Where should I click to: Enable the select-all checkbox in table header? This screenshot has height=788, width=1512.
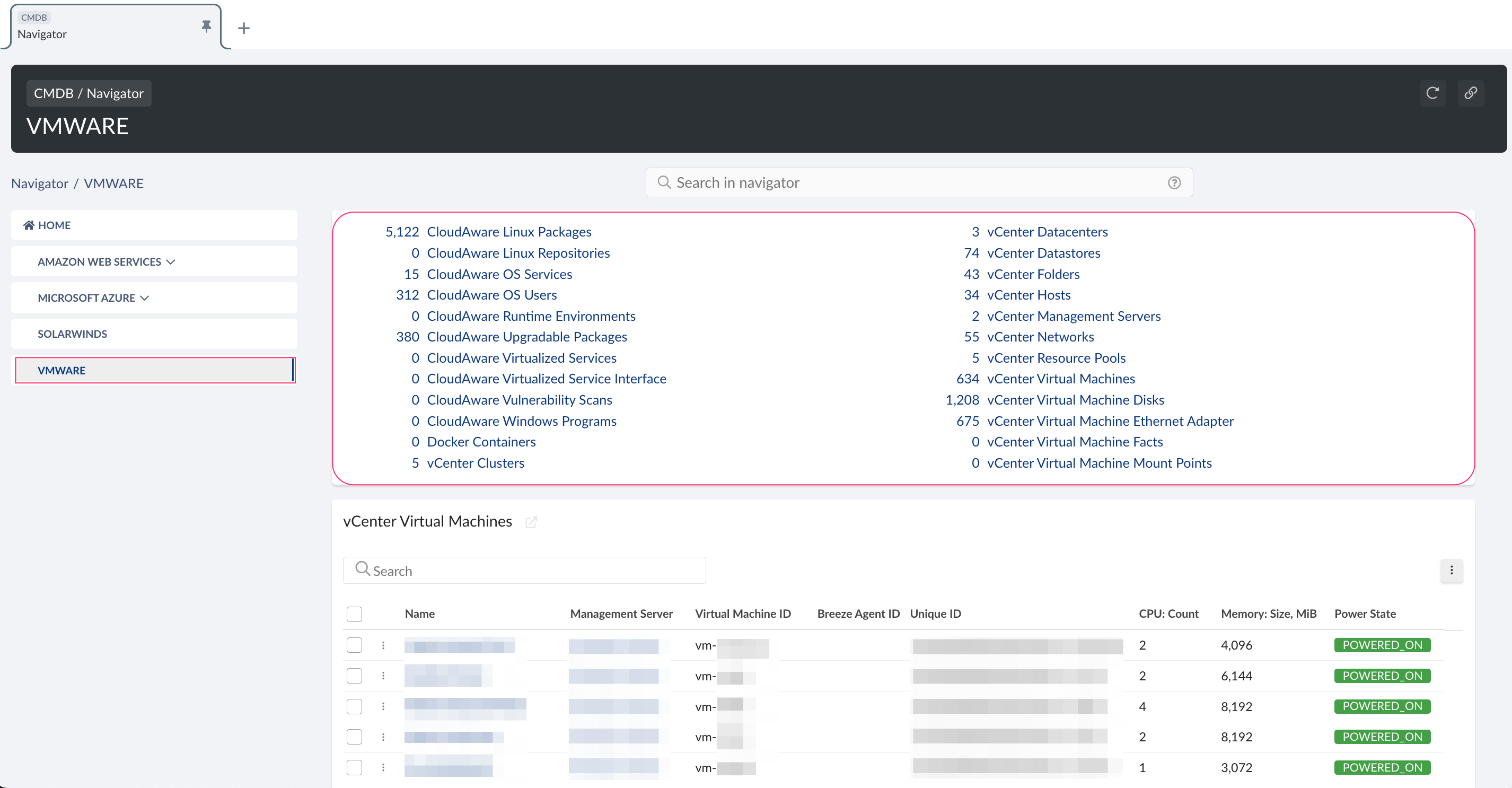(x=355, y=614)
